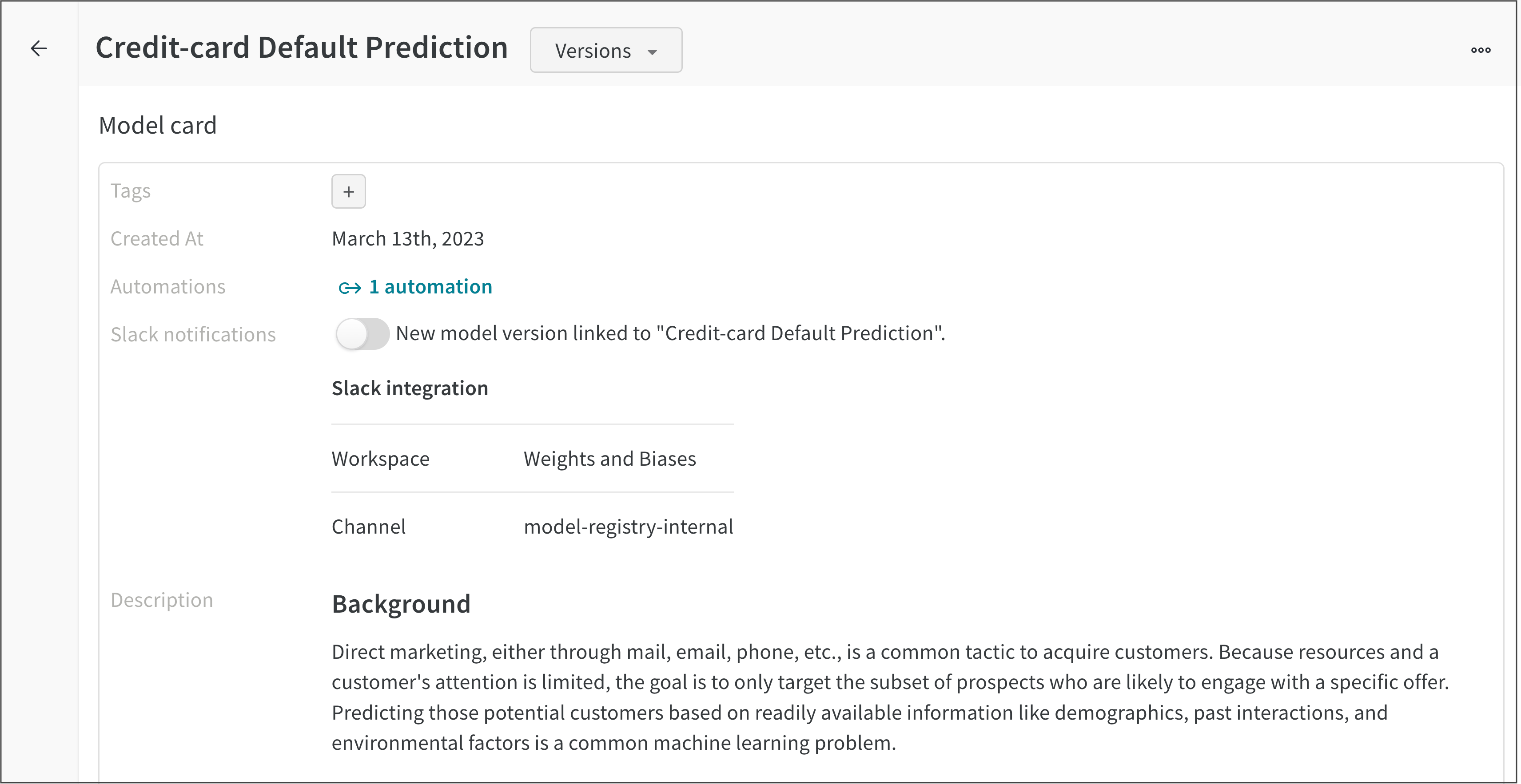Click the Versions dropdown caret
1521x784 pixels.
click(x=653, y=52)
